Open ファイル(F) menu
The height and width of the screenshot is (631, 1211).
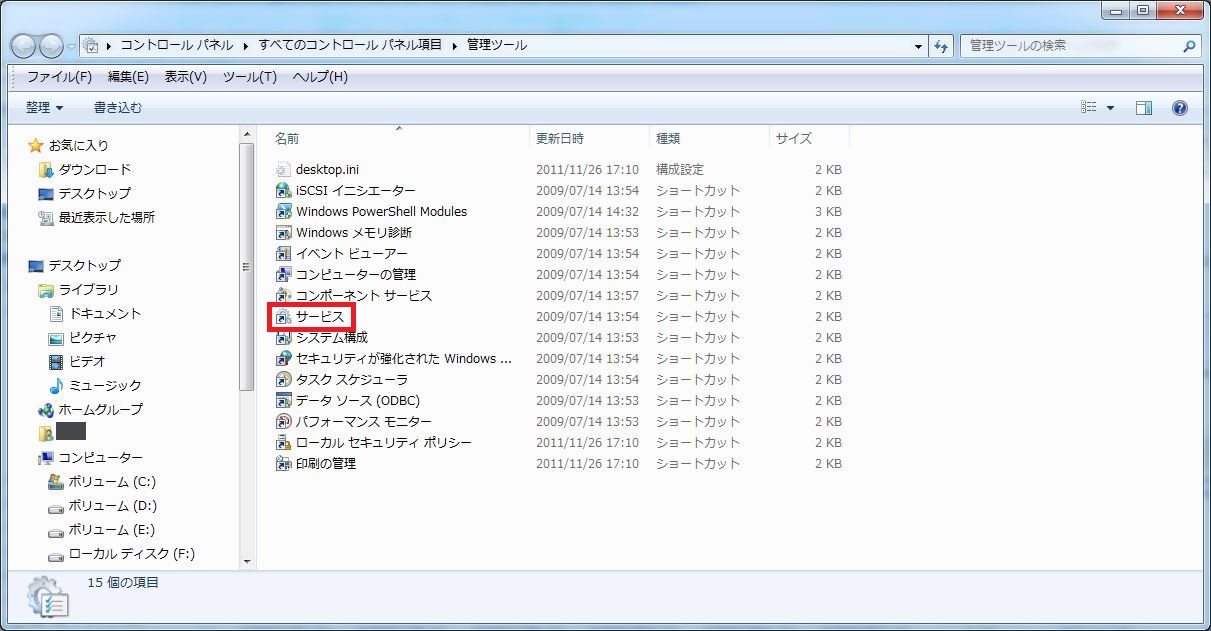tap(59, 77)
